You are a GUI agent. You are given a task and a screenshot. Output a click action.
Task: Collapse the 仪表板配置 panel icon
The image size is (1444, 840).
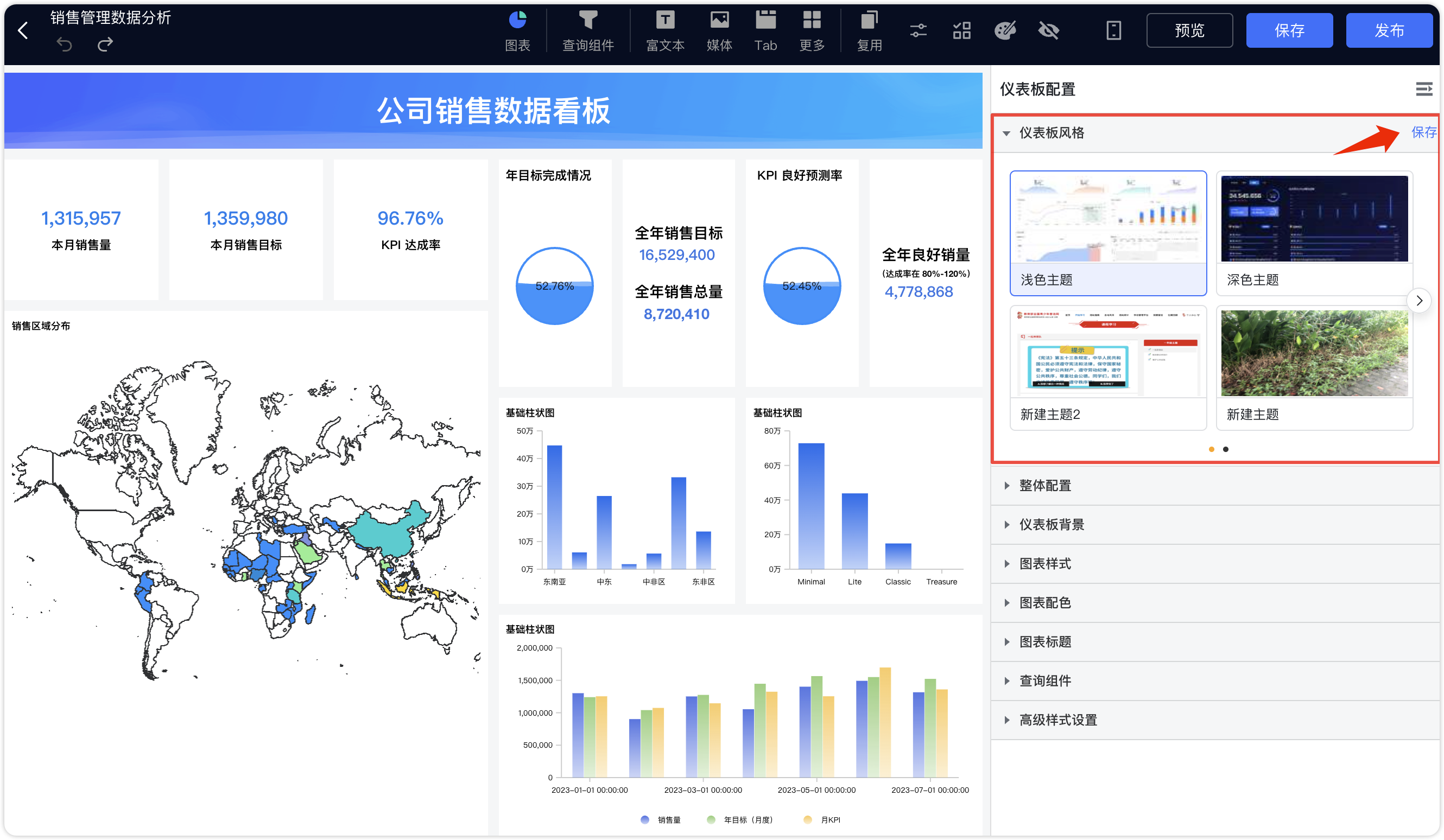click(x=1423, y=89)
